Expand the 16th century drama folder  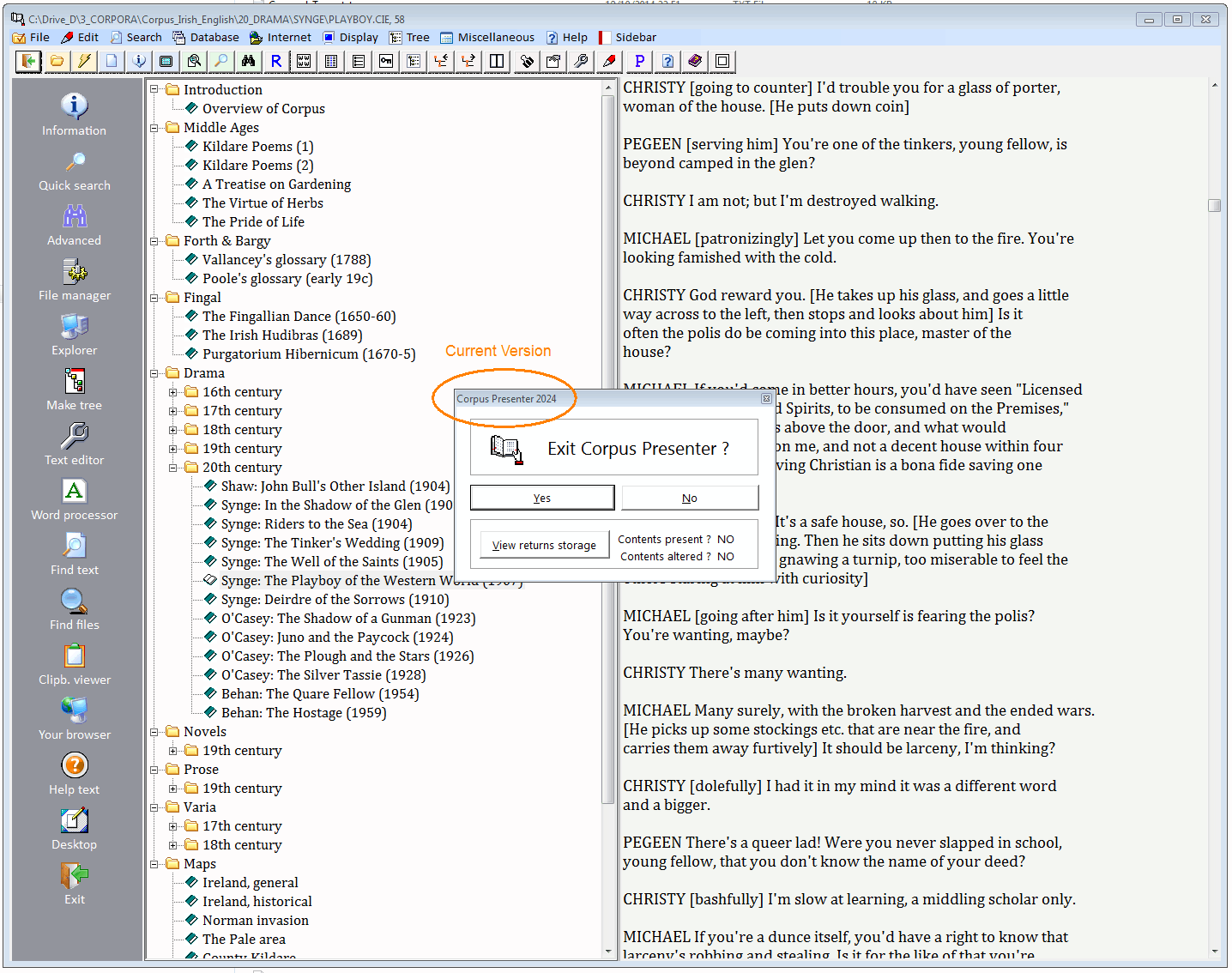pos(173,392)
